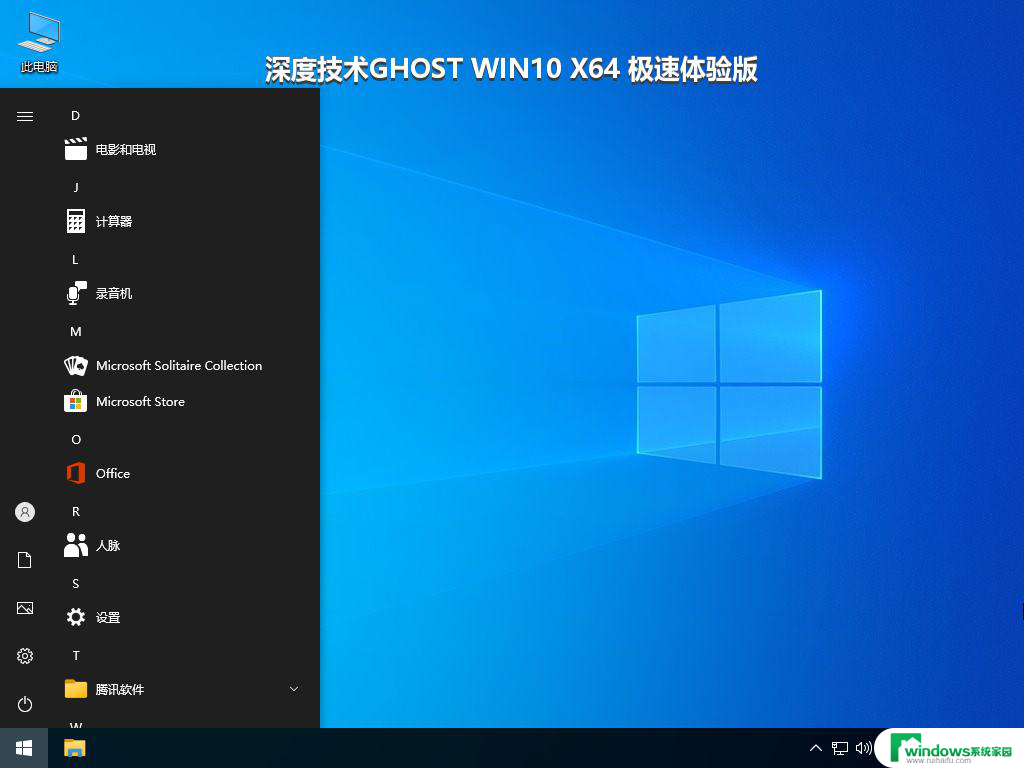Open Documents from Start sidebar

25,560
